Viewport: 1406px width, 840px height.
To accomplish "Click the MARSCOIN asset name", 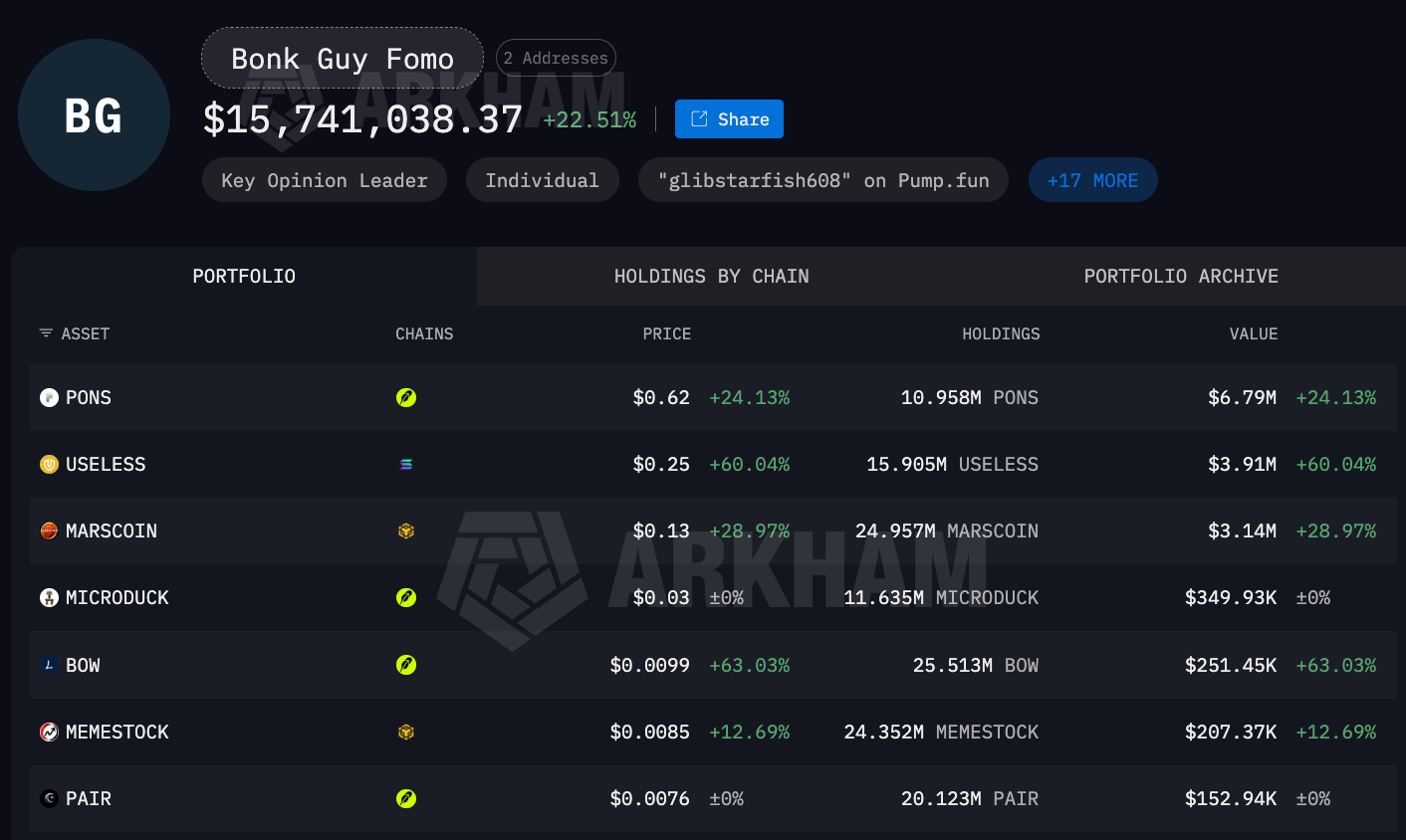I will click(x=112, y=530).
